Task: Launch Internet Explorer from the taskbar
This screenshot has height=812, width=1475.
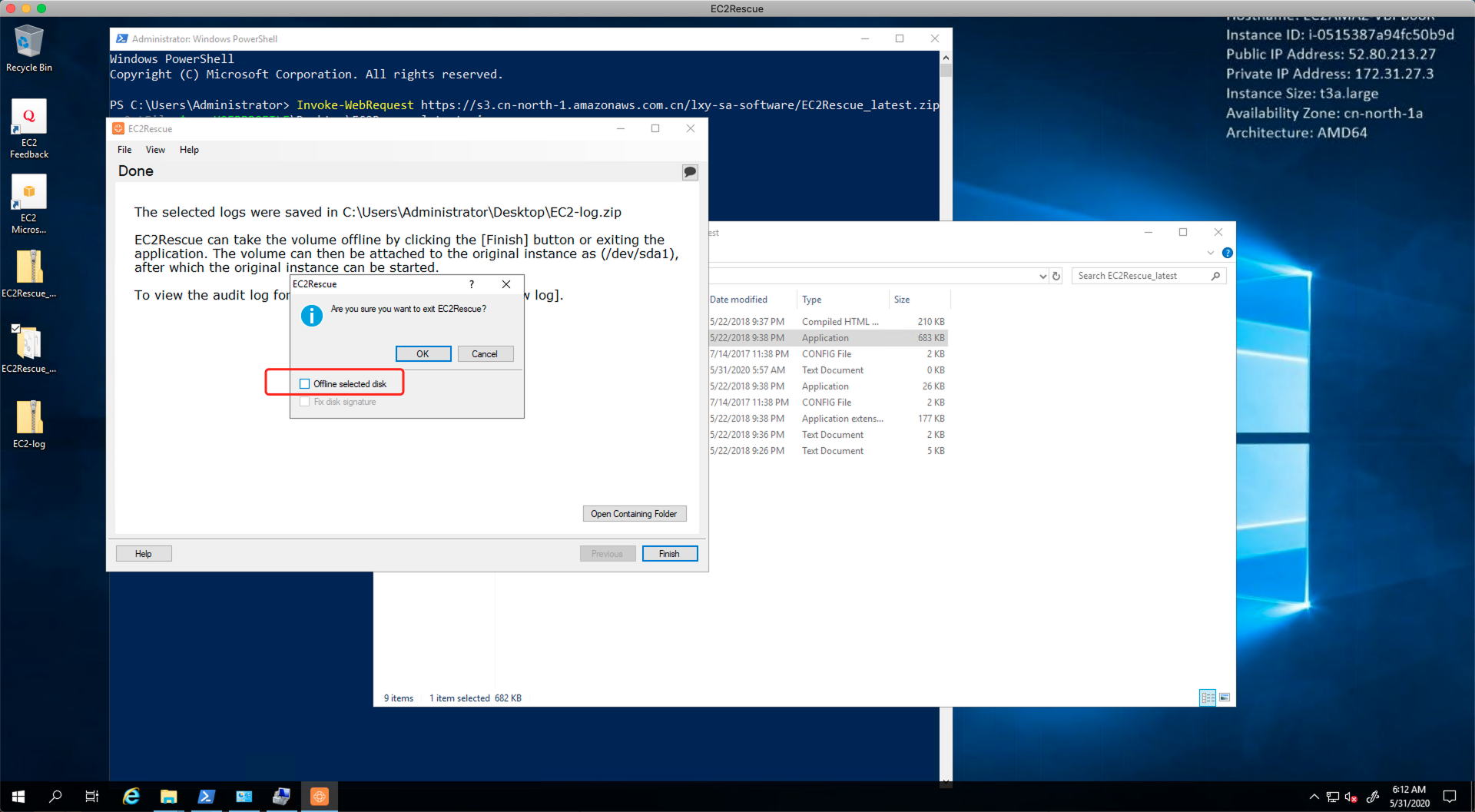Action: (131, 797)
